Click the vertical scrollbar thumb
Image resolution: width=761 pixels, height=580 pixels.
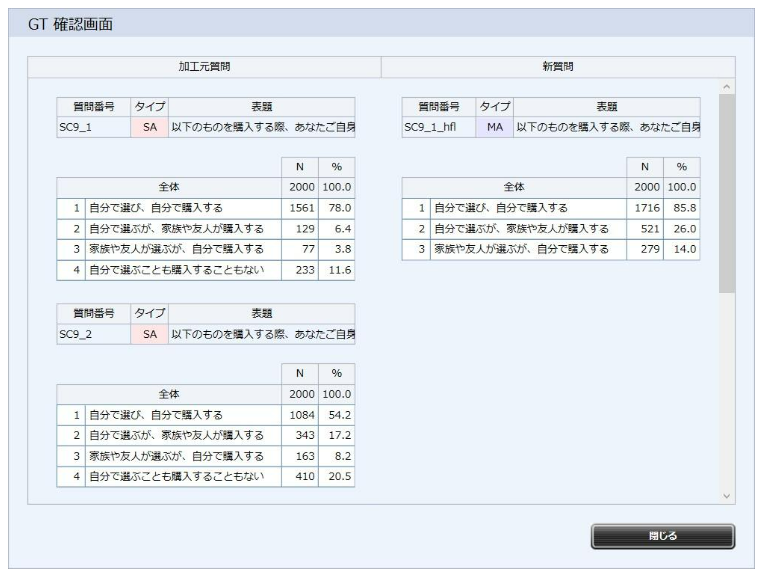pyautogui.click(x=727, y=193)
